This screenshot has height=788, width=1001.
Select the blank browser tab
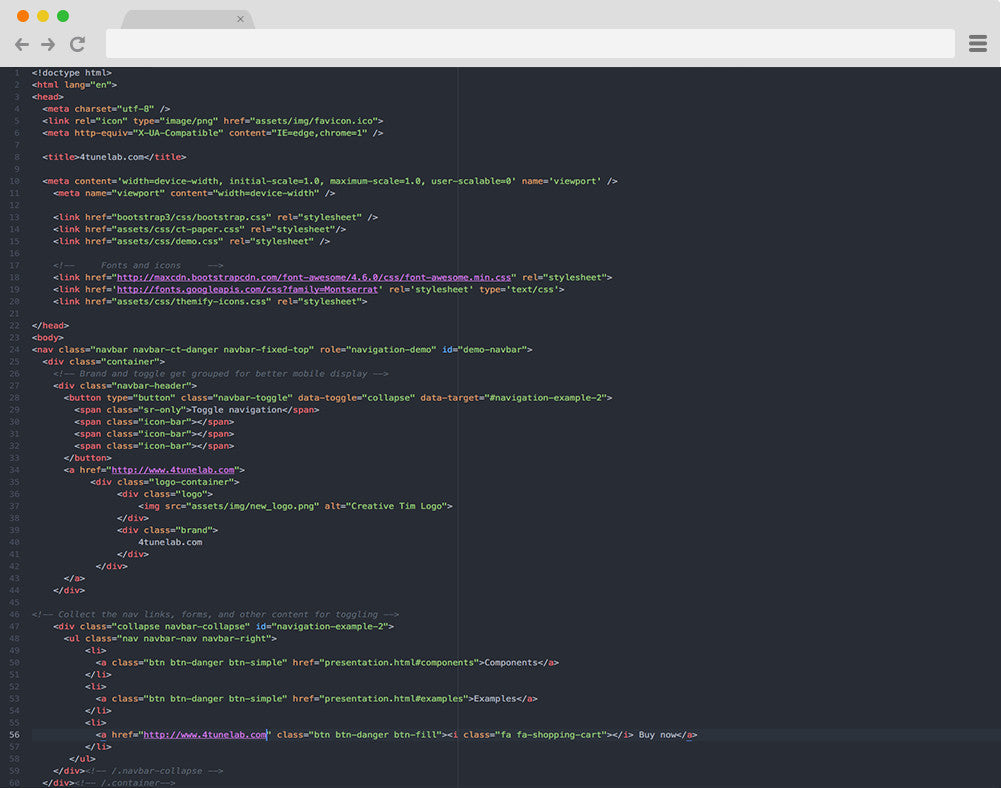point(180,19)
